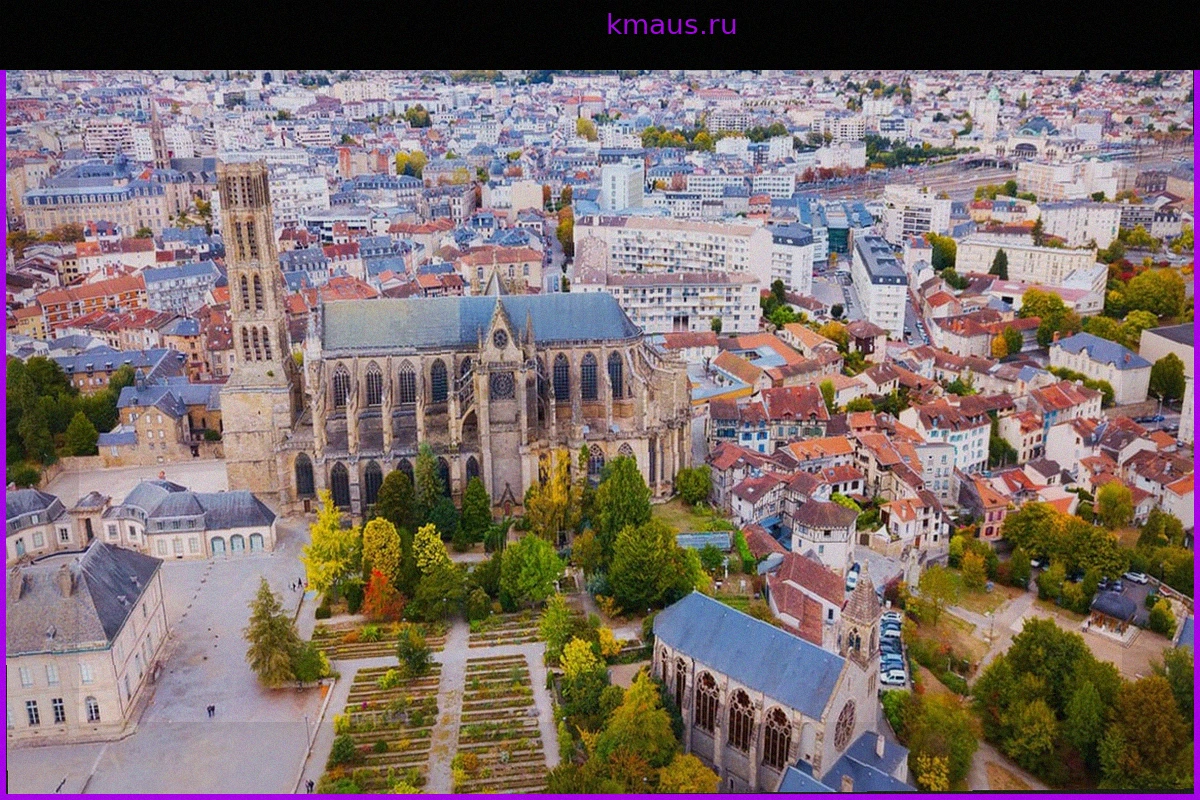Click the small chapel's blue roof
Viewport: 1200px width, 800px height.
coord(750,652)
